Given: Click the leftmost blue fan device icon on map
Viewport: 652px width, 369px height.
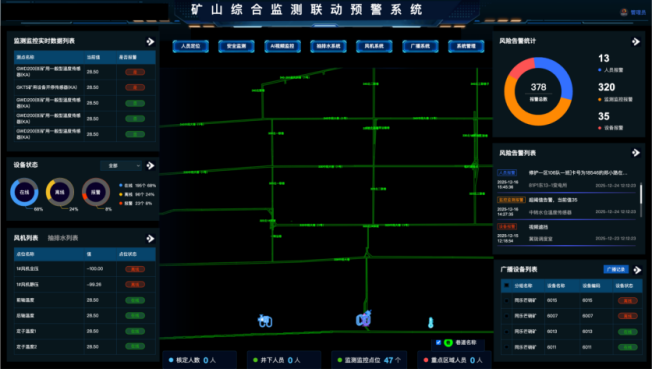Looking at the screenshot, I should click(x=265, y=321).
